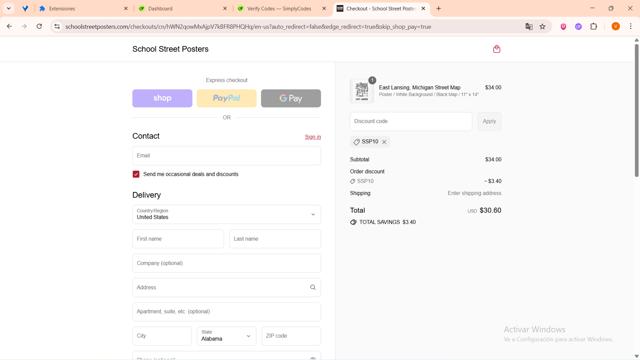Screen dimensions: 640x360
Task: Open the orange profile avatar icon
Action: coord(616,27)
